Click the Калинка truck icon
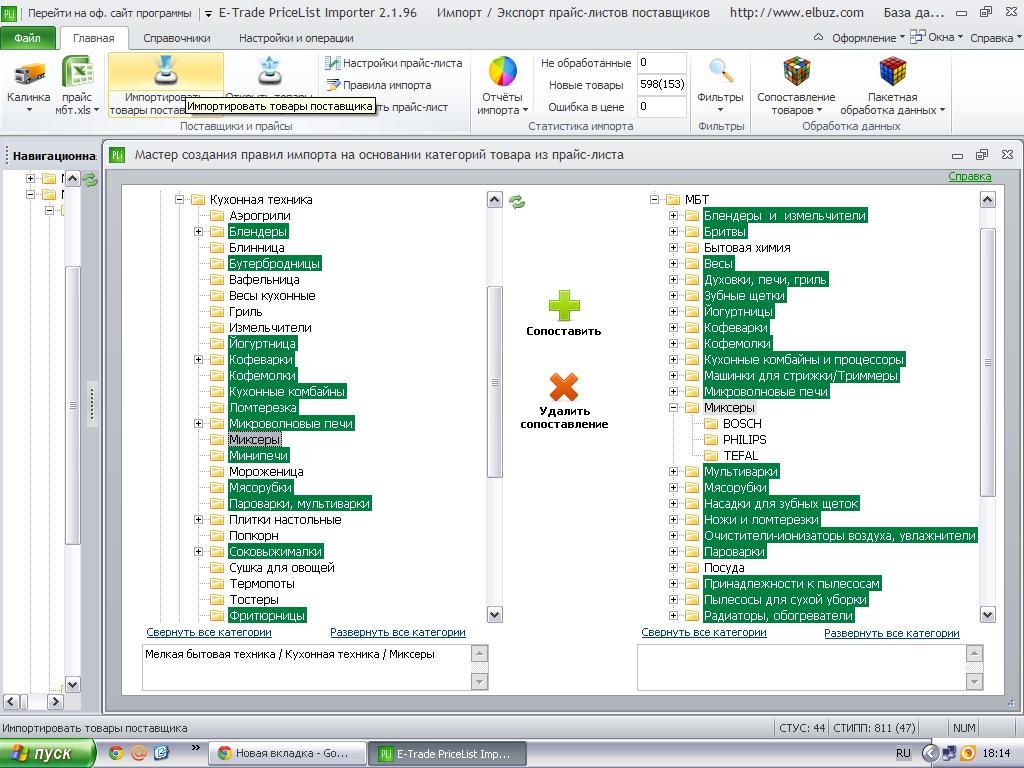Viewport: 1024px width, 768px height. [29, 73]
